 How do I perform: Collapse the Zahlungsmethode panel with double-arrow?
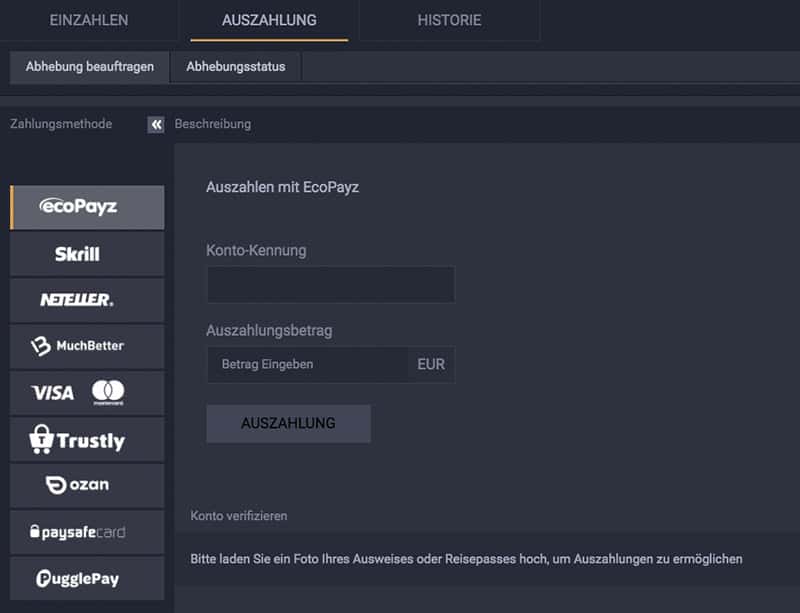pyautogui.click(x=156, y=125)
